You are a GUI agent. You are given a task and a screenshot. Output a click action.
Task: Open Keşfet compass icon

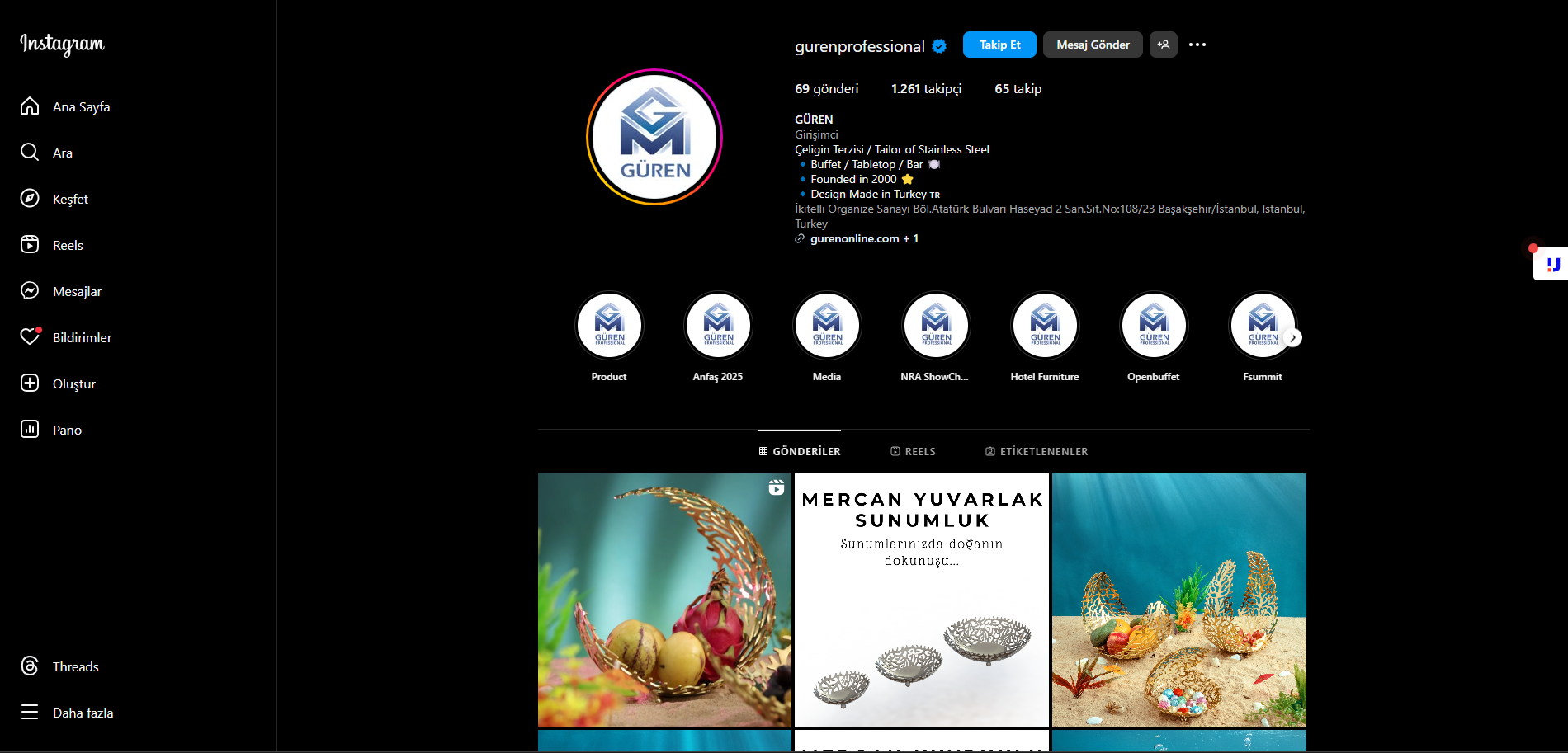(x=30, y=199)
